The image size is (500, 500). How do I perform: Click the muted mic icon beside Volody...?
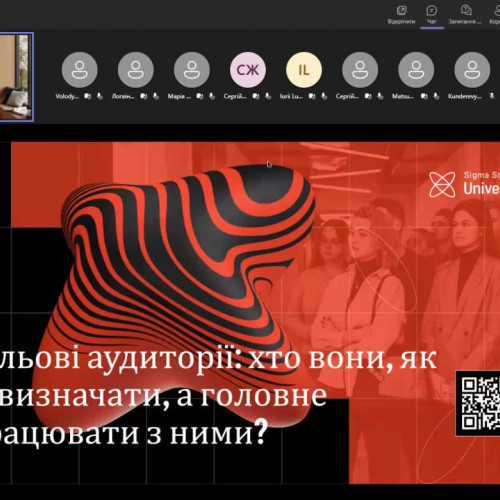[100, 96]
